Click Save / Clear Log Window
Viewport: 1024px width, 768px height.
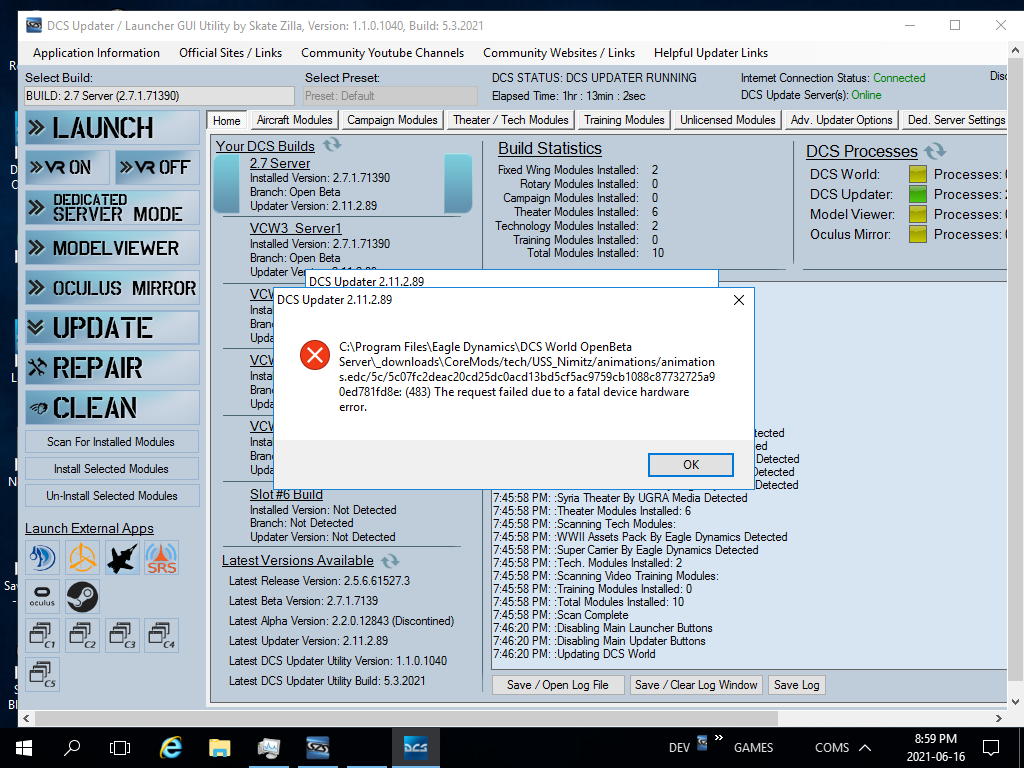click(x=696, y=685)
